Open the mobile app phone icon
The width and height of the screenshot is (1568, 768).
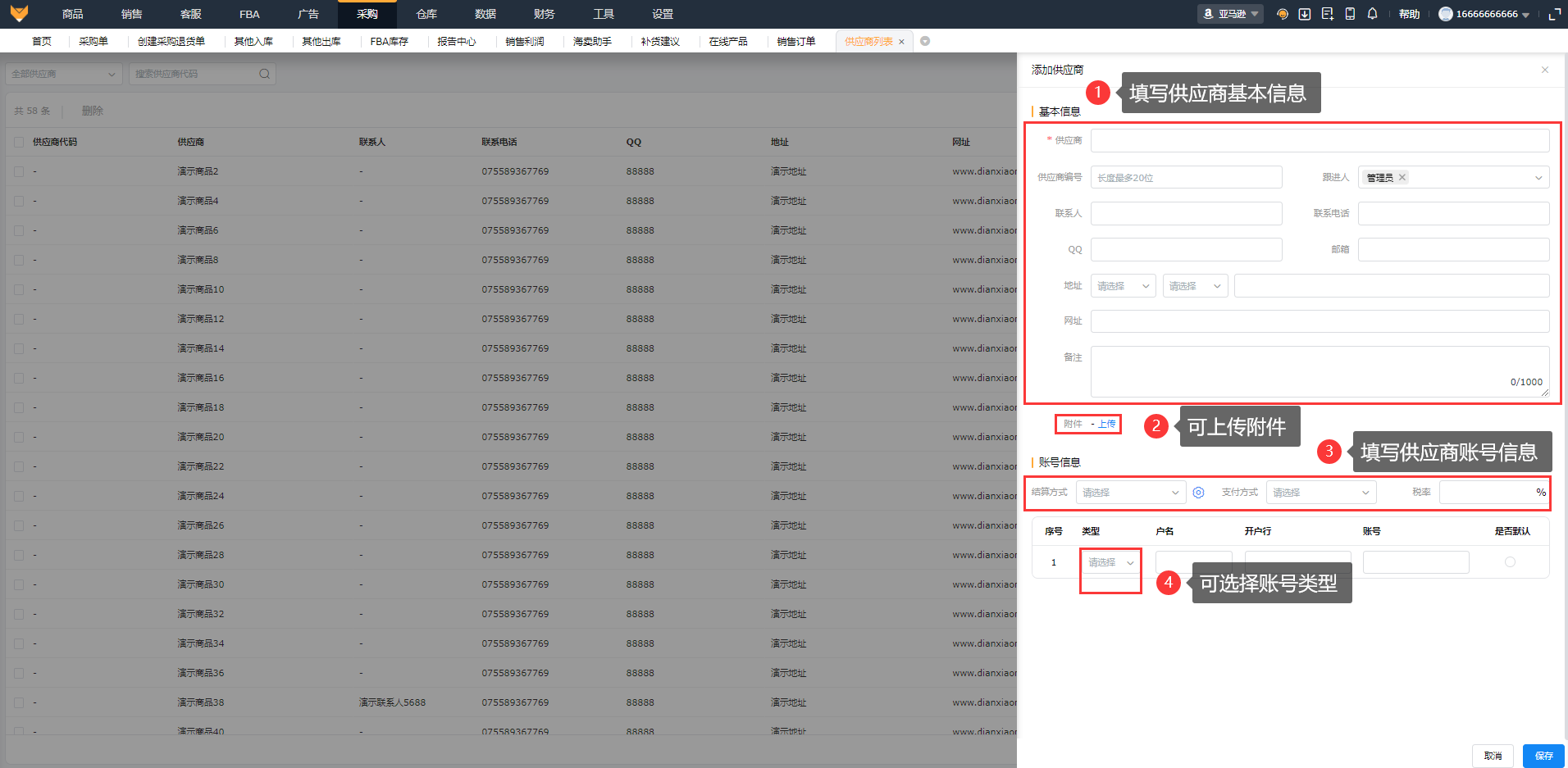pos(1350,14)
